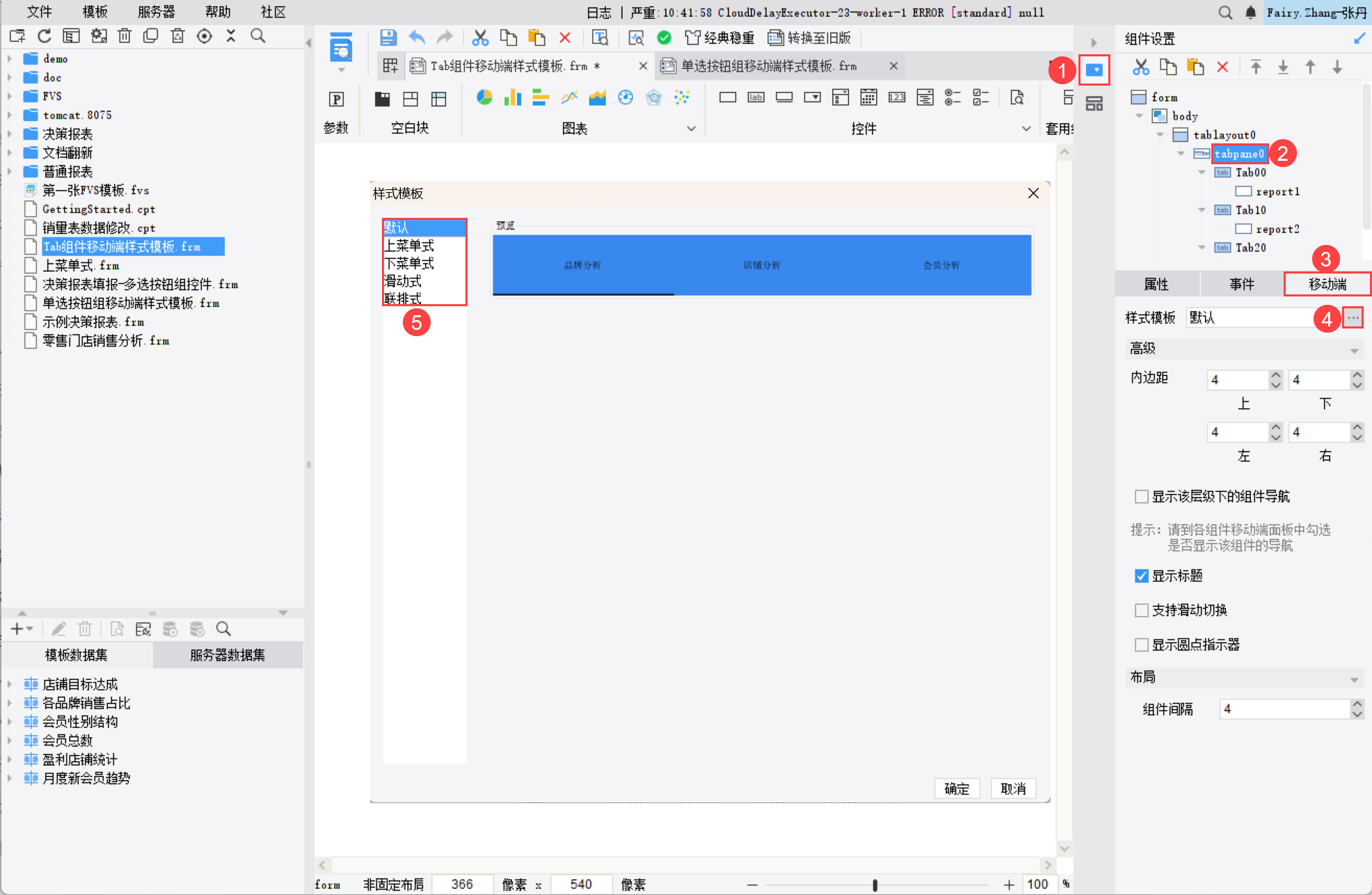Viewport: 1372px width, 895px height.
Task: Click the zoom slider handle
Action: (875, 885)
